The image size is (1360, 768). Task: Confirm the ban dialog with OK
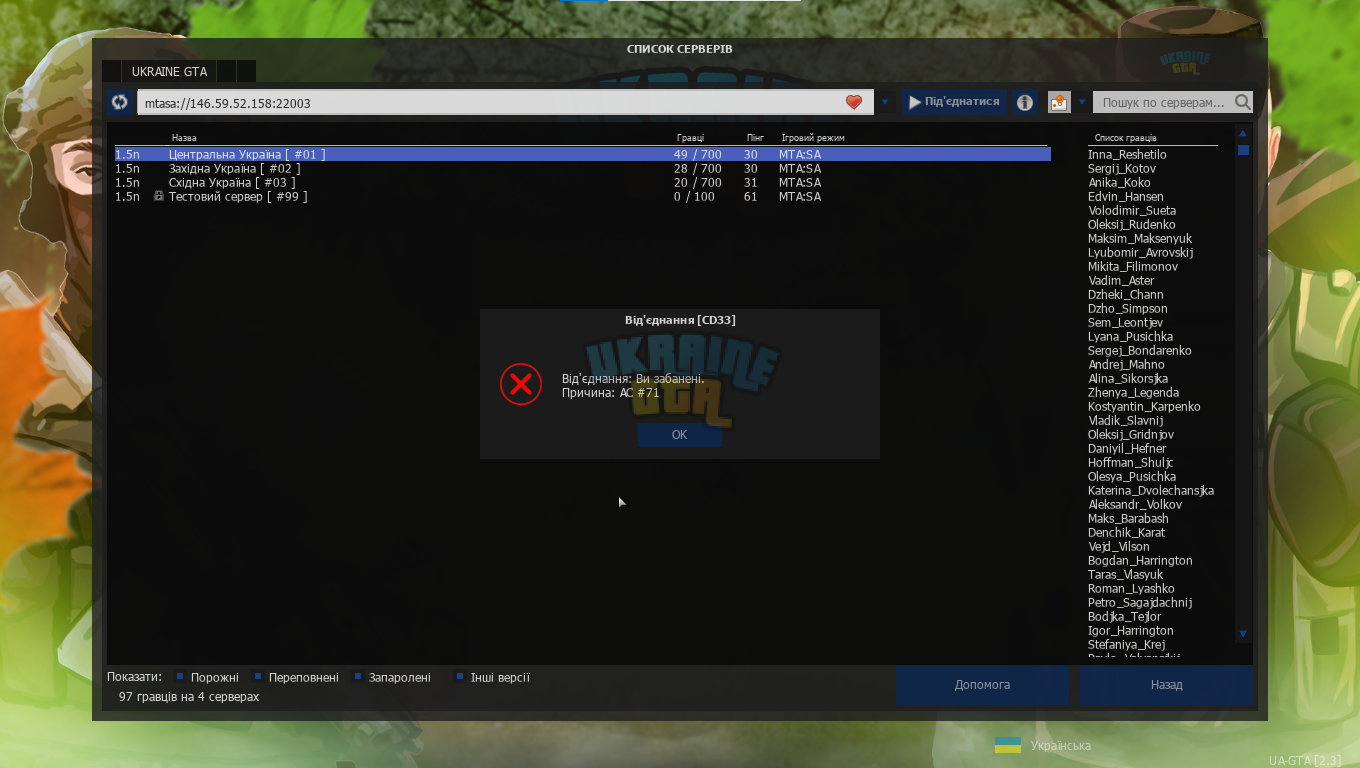pyautogui.click(x=679, y=435)
